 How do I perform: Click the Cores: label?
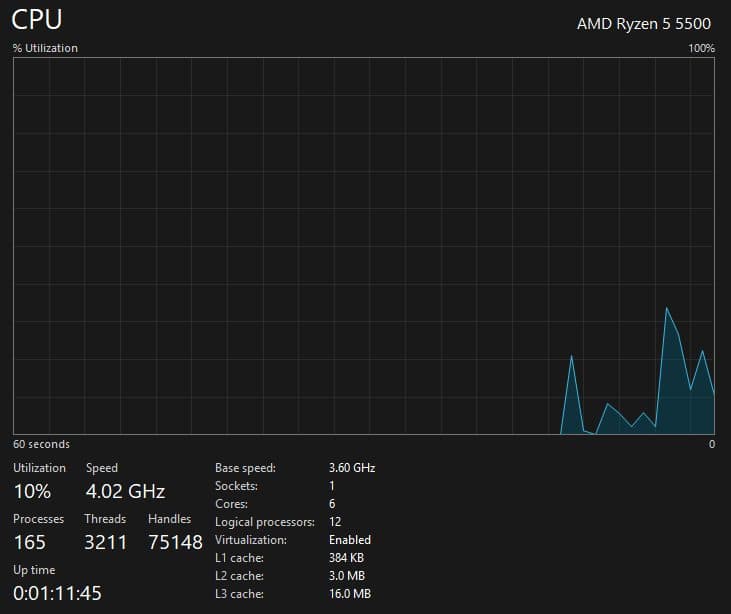click(231, 504)
